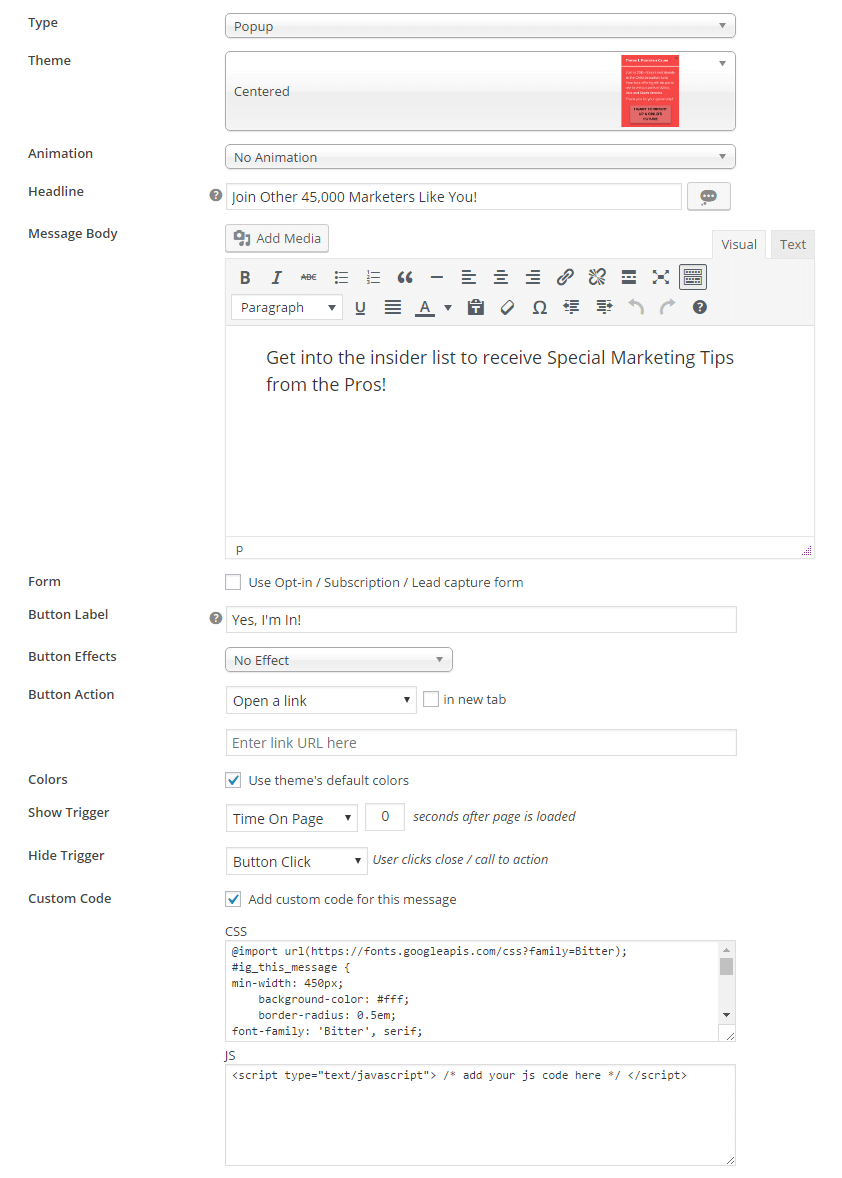Insert a special character (Omega)
842x1178 pixels.
[539, 307]
